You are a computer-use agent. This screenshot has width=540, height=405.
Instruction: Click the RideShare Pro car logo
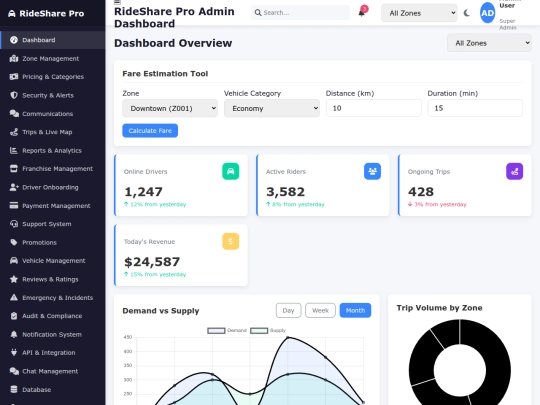pos(12,14)
